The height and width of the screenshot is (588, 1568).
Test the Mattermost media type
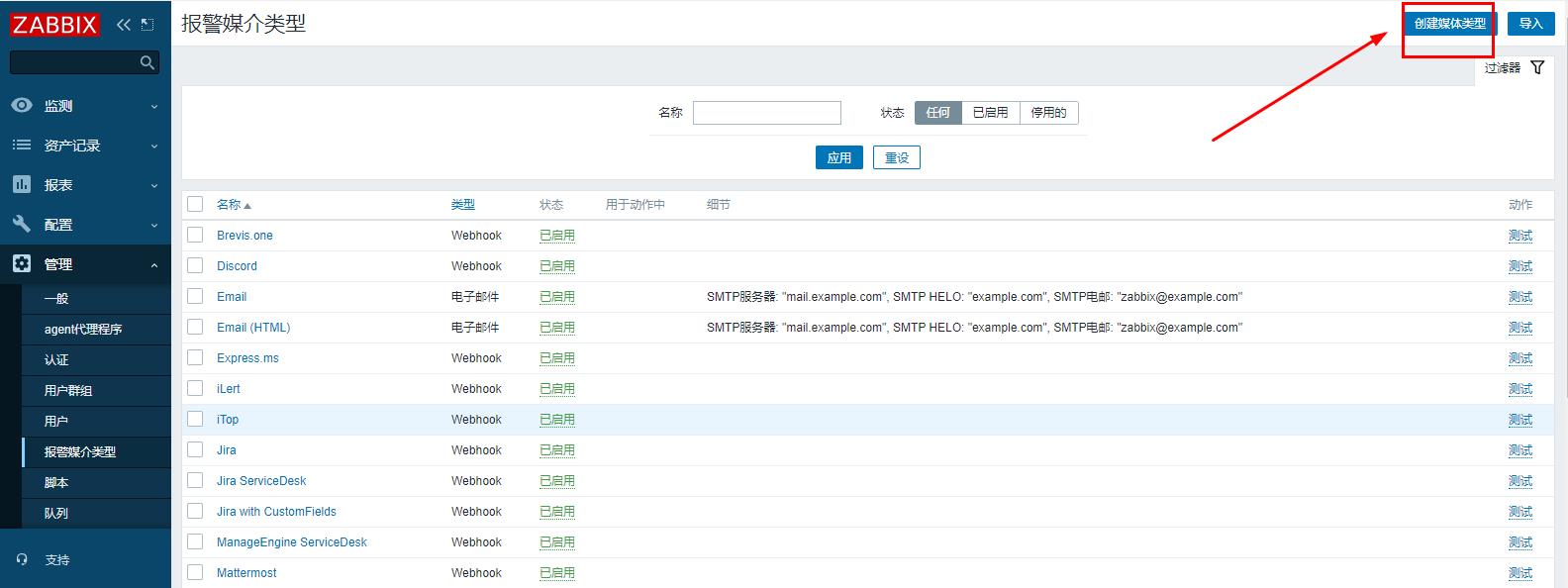[x=1520, y=573]
